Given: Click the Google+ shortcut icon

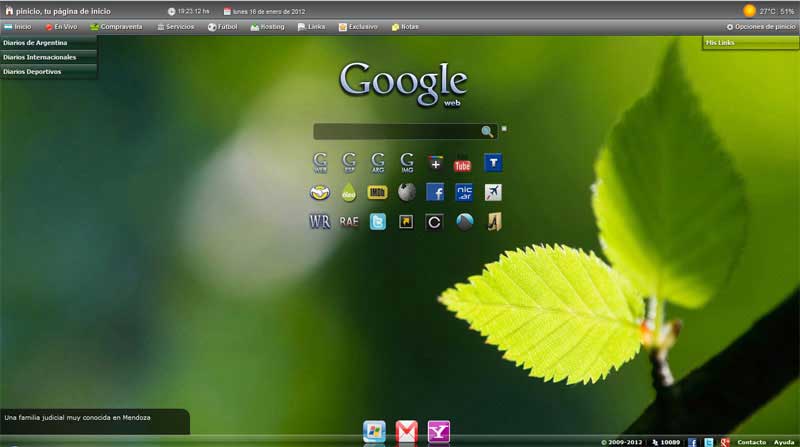Looking at the screenshot, I should (435, 163).
